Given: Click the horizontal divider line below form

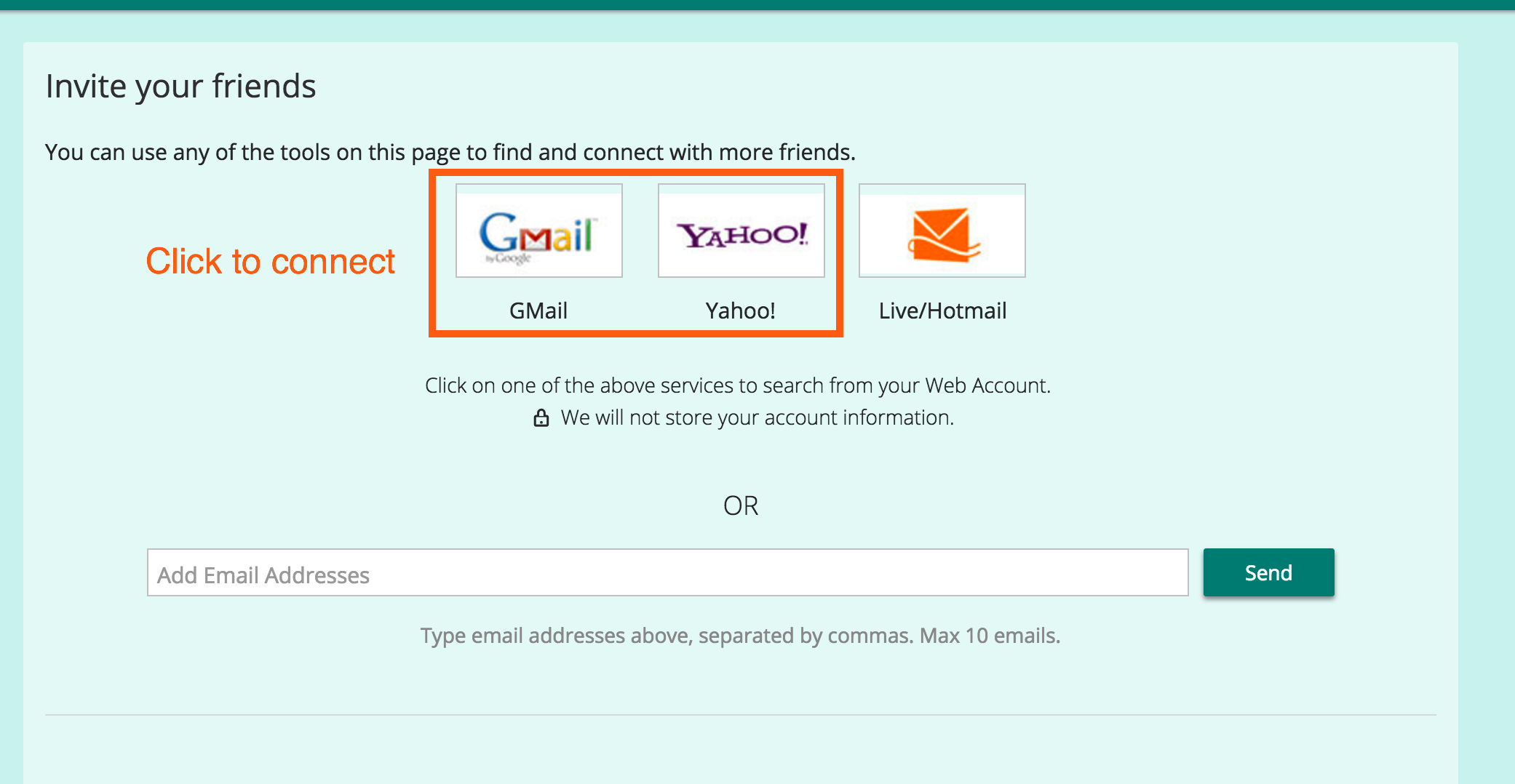Looking at the screenshot, I should tap(741, 715).
